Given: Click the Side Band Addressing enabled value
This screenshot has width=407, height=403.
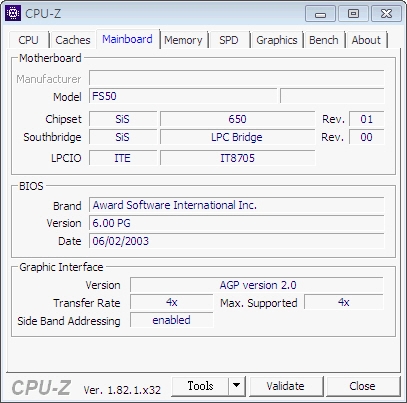Looking at the screenshot, I should point(171,320).
